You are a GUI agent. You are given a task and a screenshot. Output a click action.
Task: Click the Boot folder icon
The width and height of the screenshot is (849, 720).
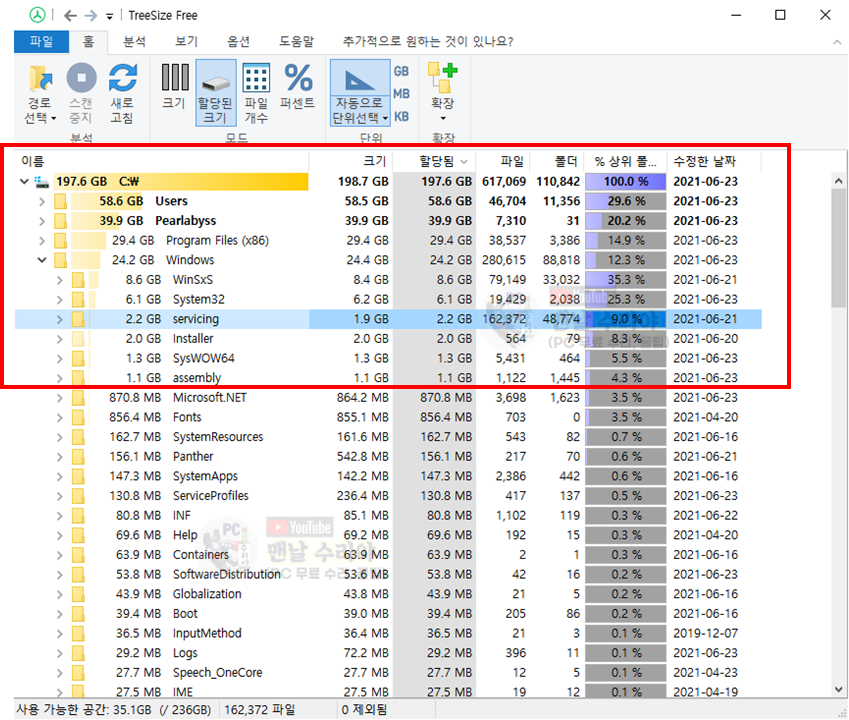click(79, 614)
